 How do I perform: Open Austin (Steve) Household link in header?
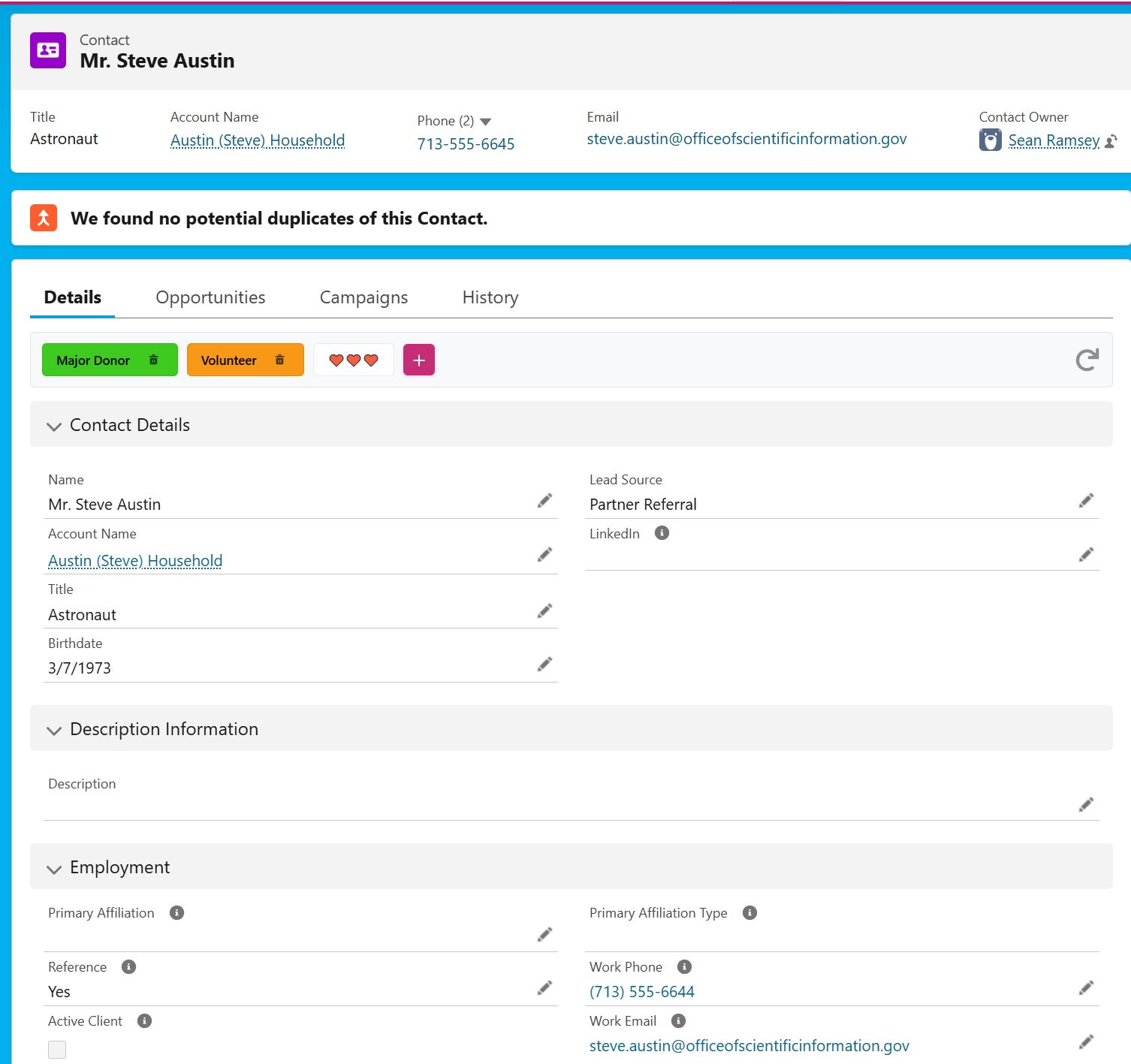(x=258, y=140)
